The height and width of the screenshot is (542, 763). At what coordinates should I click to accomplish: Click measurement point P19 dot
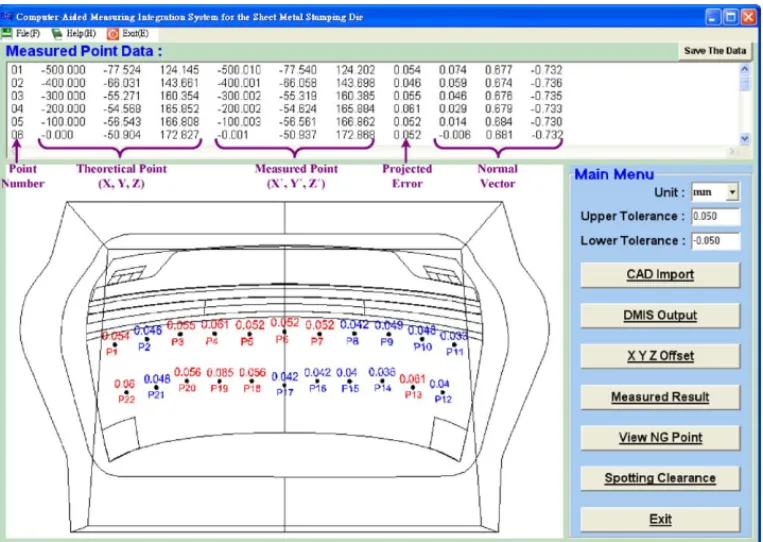[219, 381]
